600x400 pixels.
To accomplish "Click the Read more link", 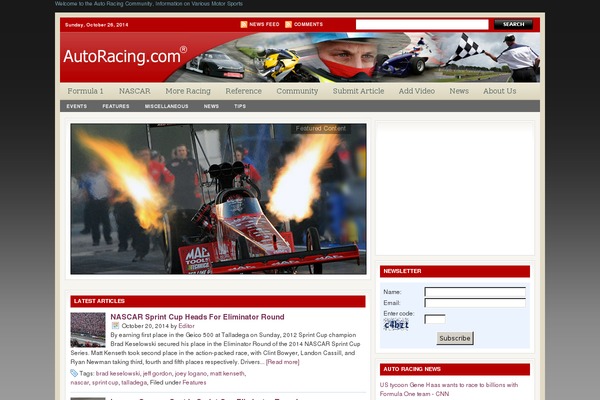I will pyautogui.click(x=282, y=362).
